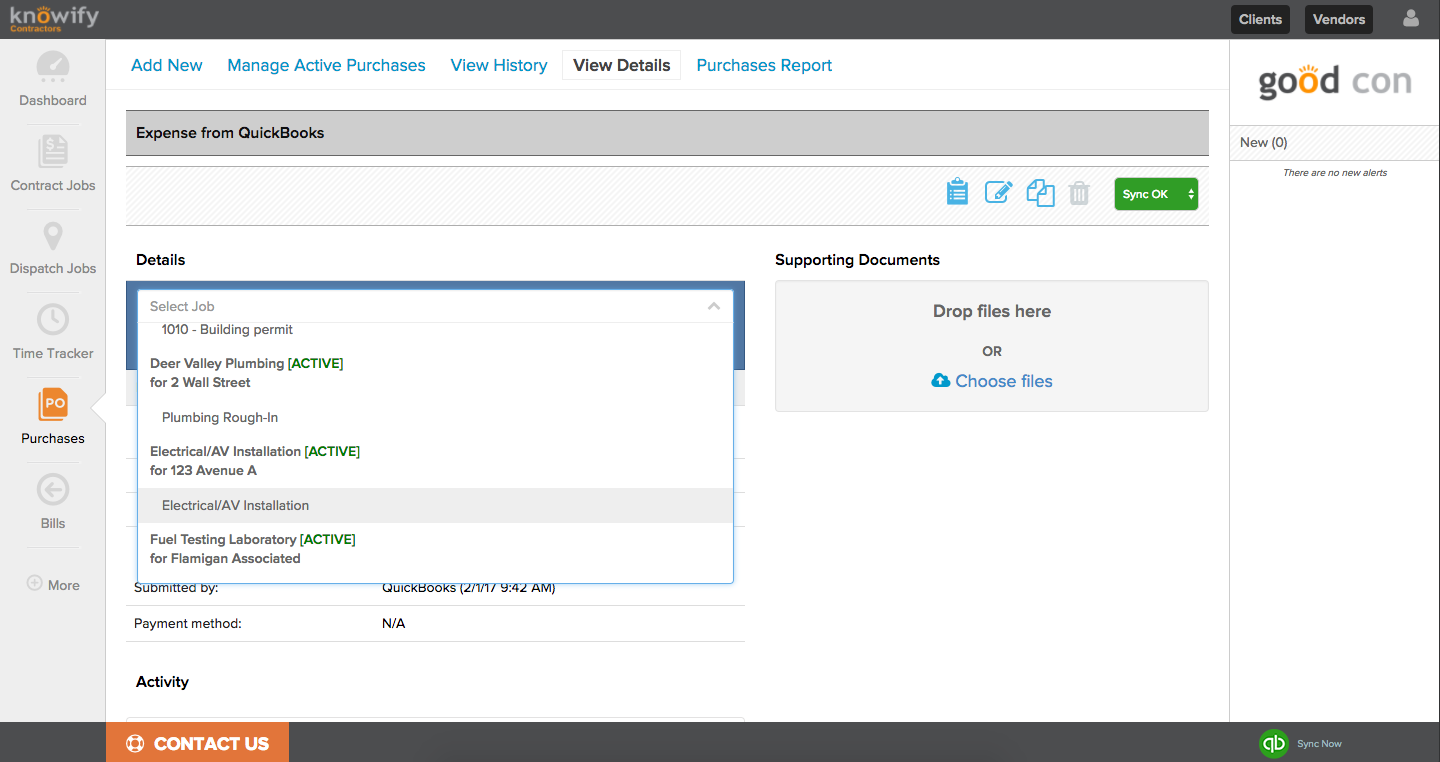
Task: Expand the More sidebar option
Action: pyautogui.click(x=53, y=585)
